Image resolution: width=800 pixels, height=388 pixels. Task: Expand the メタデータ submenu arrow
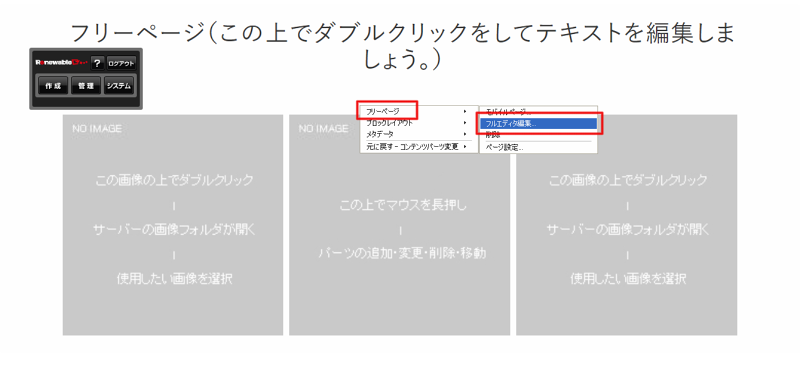point(464,135)
